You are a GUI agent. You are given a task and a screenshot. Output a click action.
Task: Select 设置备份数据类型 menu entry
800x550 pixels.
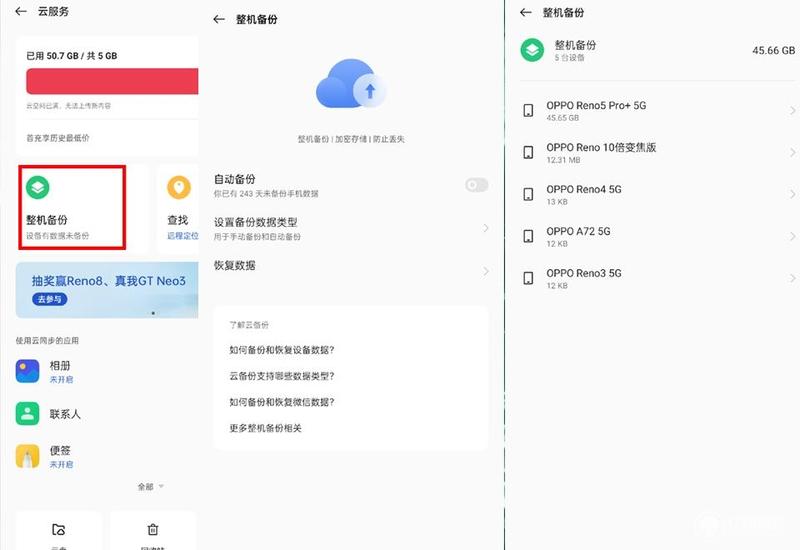[x=351, y=228]
